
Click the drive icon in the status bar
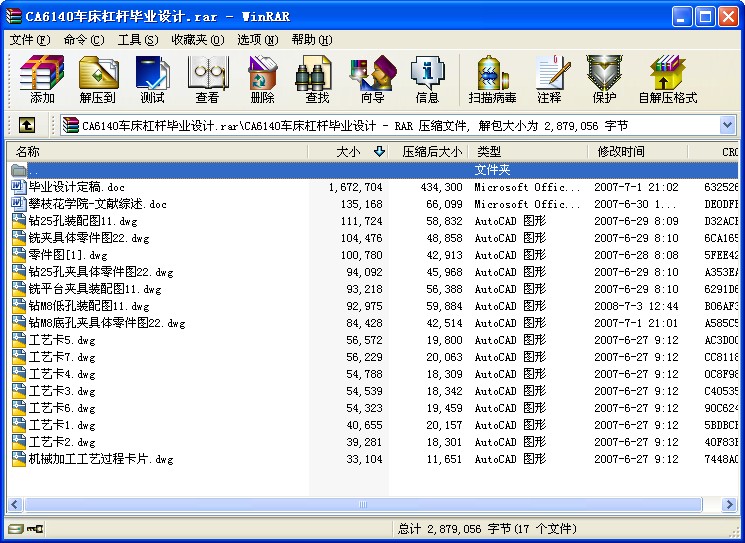click(x=16, y=528)
